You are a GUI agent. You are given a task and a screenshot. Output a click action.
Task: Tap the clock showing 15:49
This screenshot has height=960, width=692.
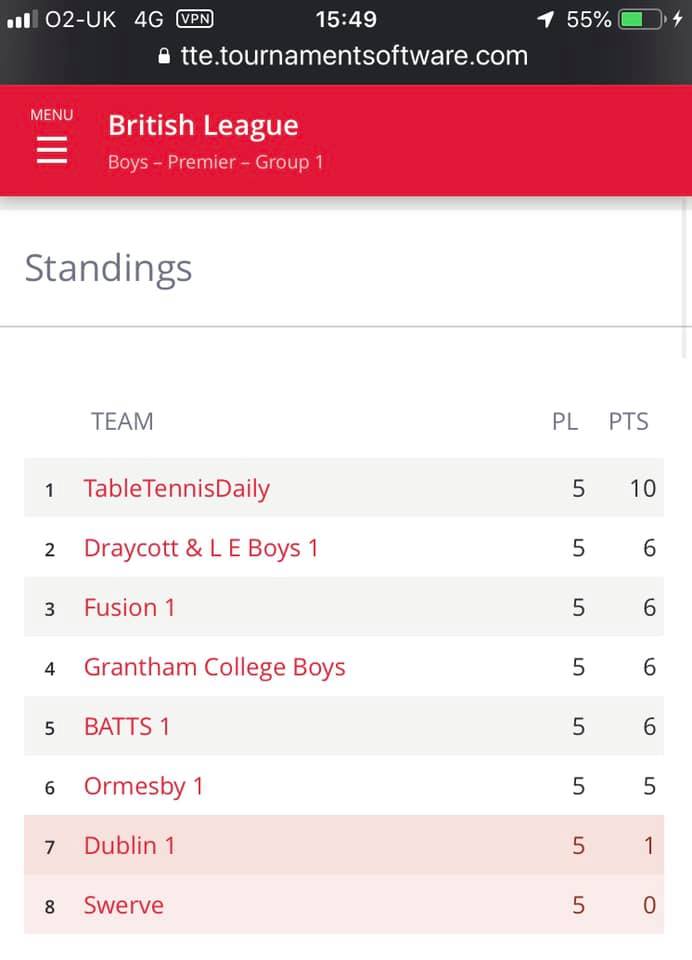click(x=346, y=19)
